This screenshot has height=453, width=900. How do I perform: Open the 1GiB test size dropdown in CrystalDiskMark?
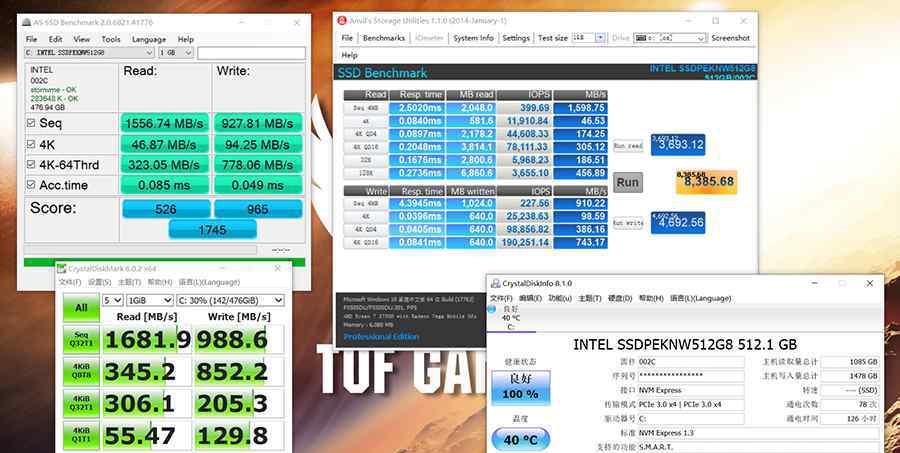[150, 300]
